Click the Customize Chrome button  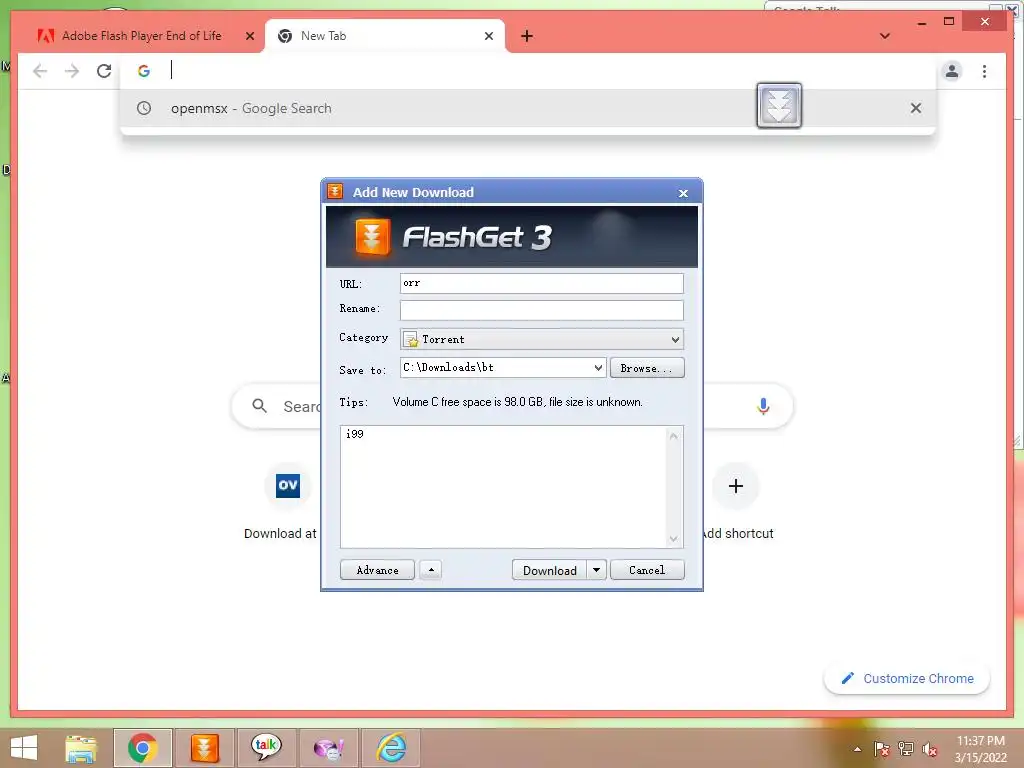tap(907, 679)
